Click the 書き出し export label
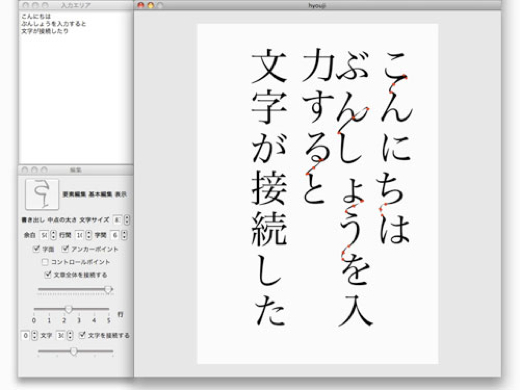 [x=33, y=220]
